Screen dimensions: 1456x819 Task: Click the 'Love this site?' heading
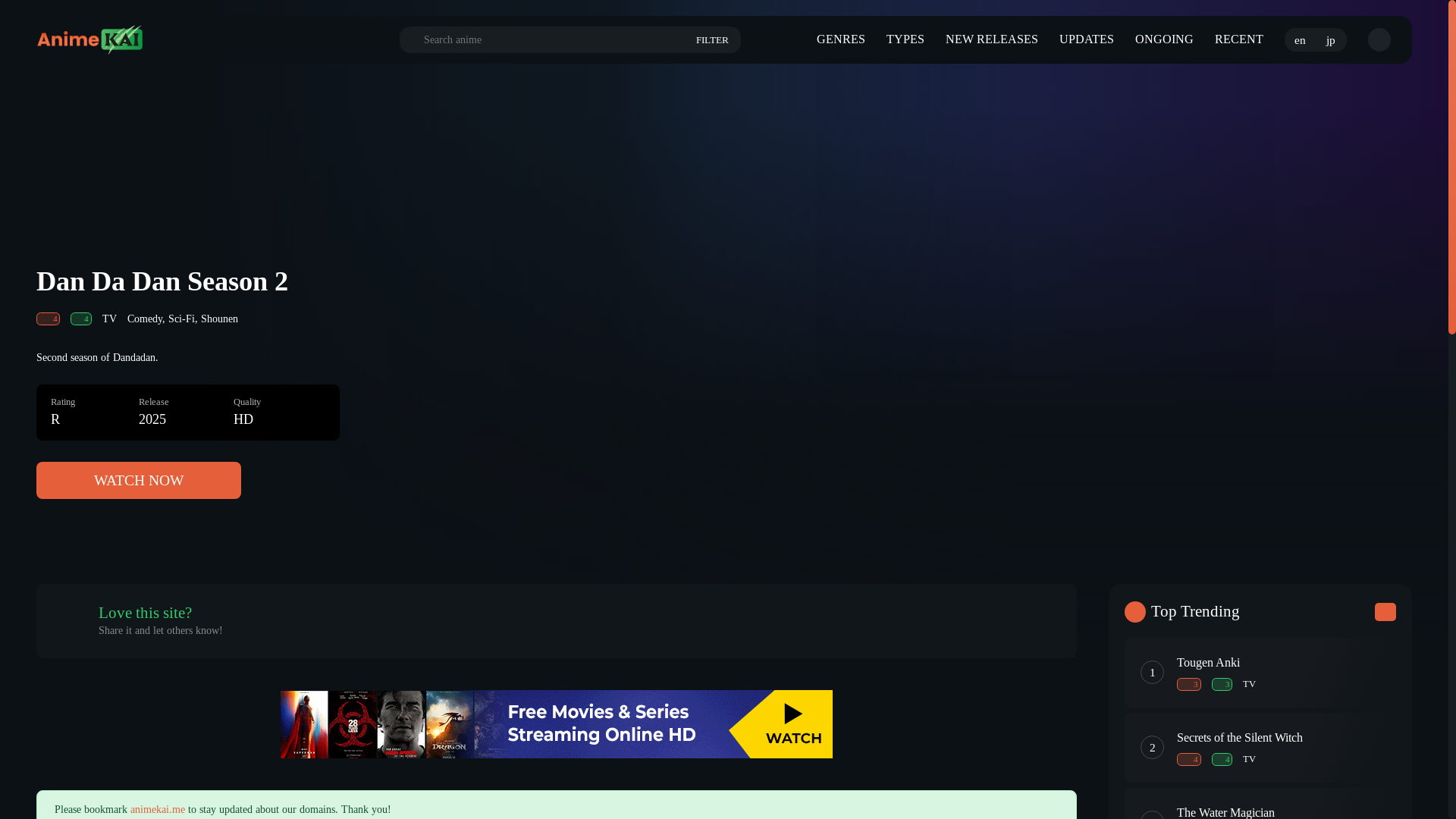145,613
